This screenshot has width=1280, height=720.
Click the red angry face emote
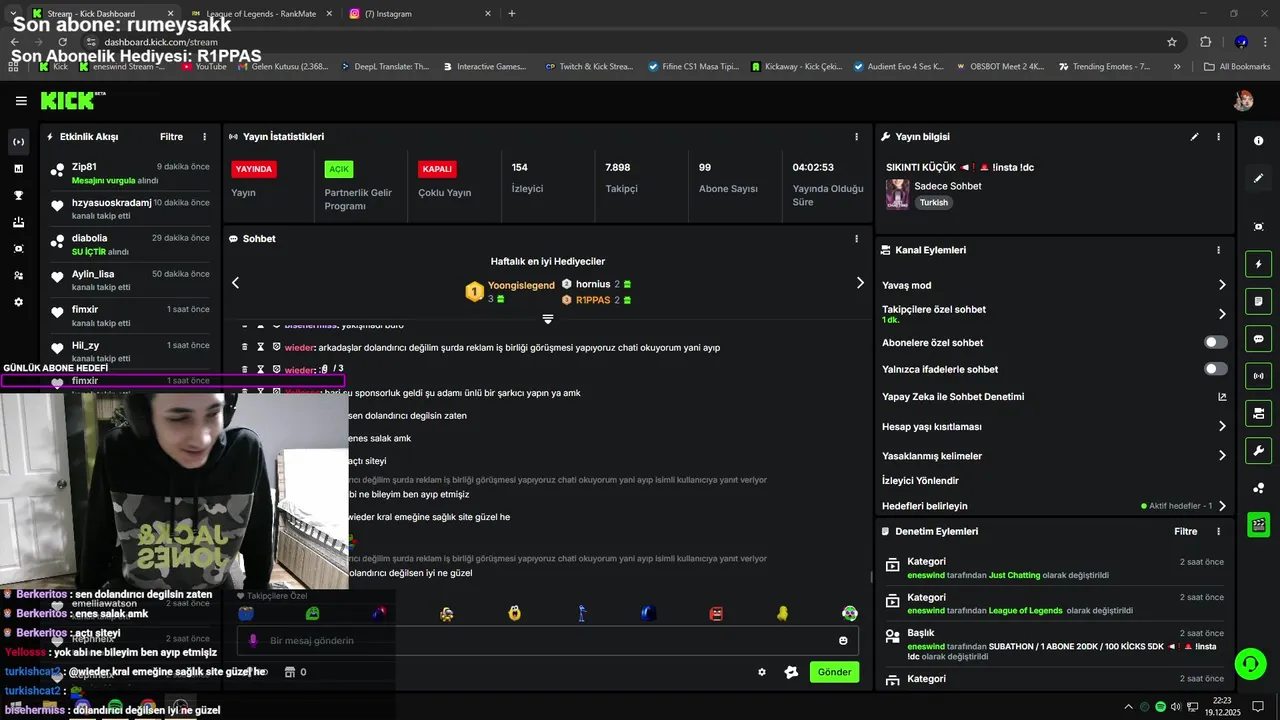[x=716, y=614]
